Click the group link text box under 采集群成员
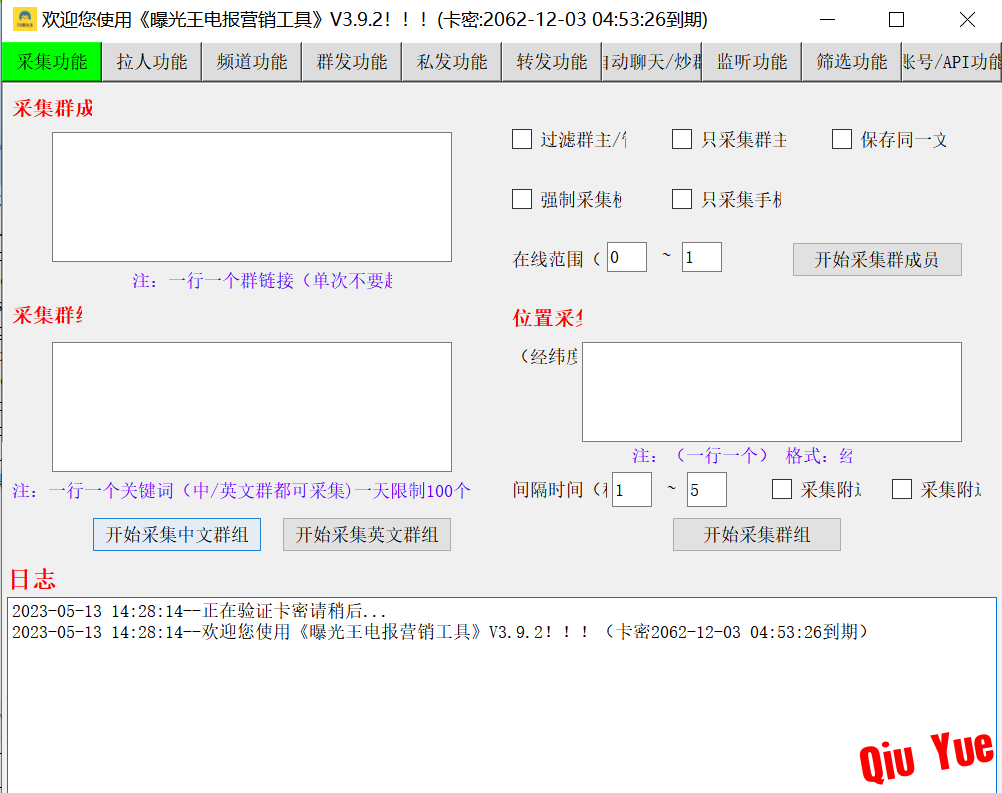 click(x=251, y=197)
